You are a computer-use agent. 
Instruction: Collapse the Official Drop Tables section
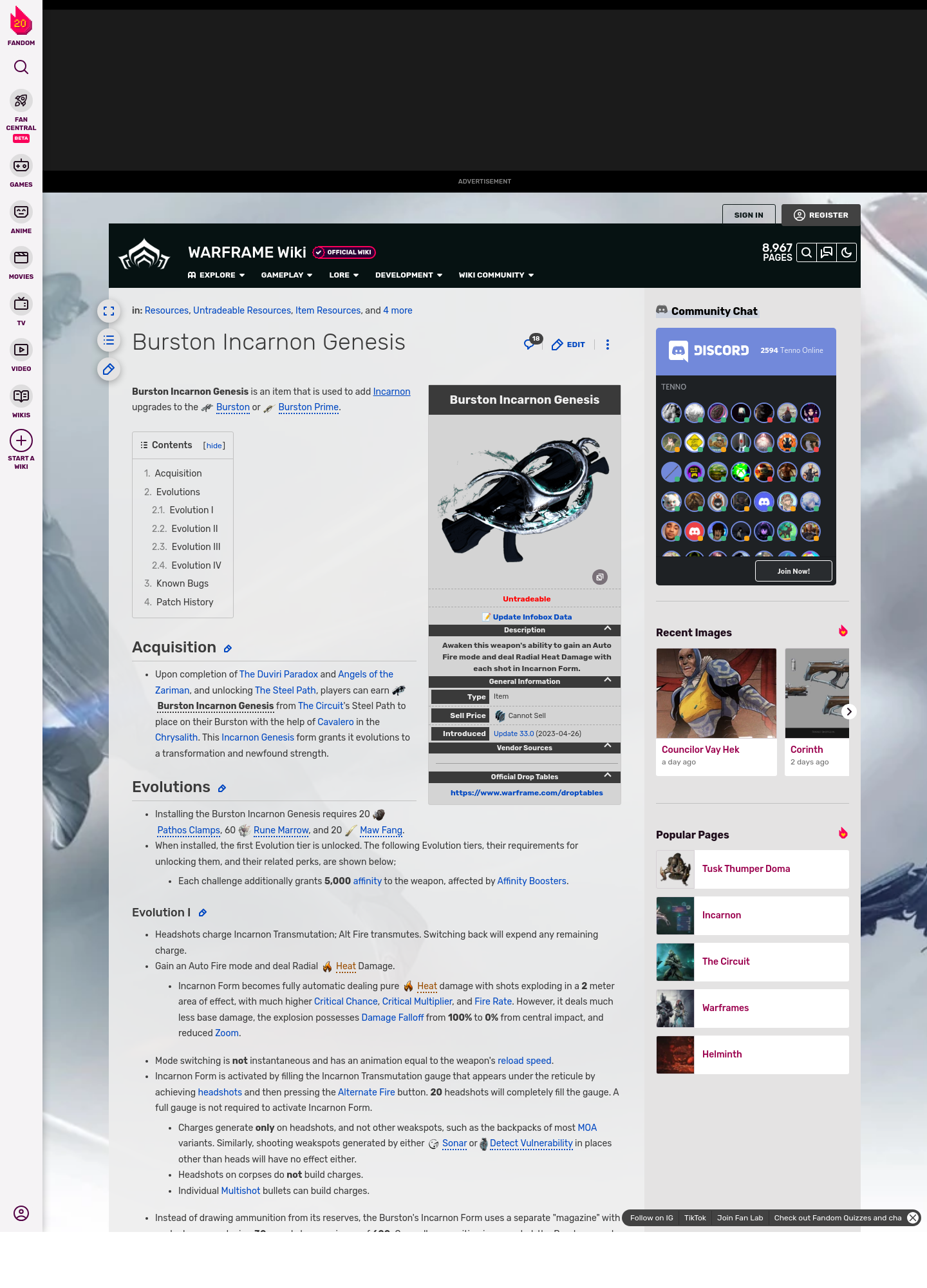[608, 775]
